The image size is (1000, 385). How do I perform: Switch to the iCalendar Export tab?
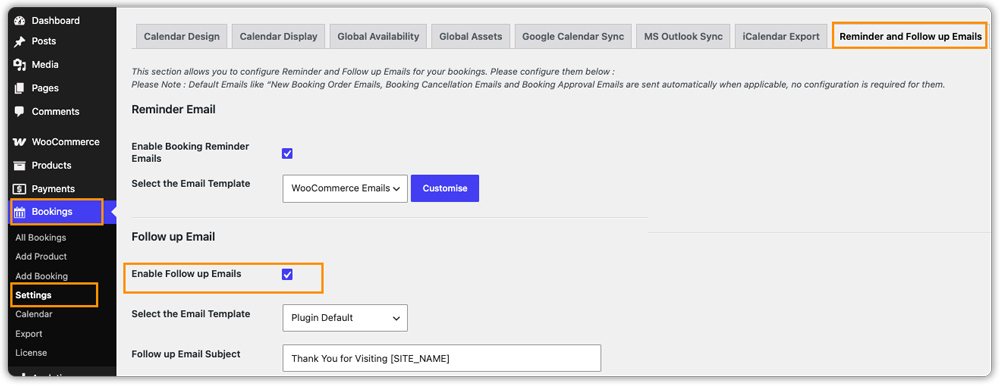781,36
